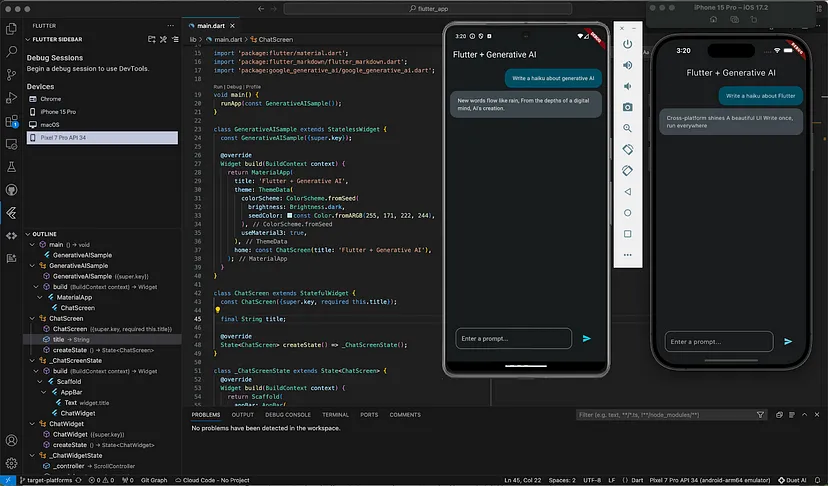
Task: Collapse ChatScreen class in outline
Action: coord(32,319)
